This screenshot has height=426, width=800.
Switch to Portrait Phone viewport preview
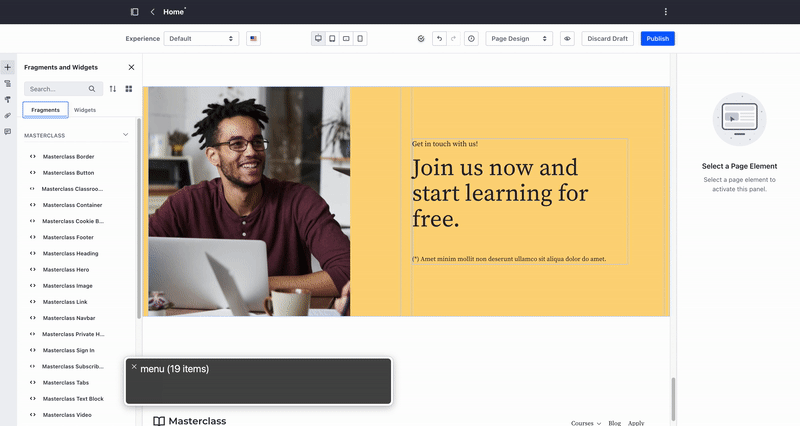click(360, 39)
